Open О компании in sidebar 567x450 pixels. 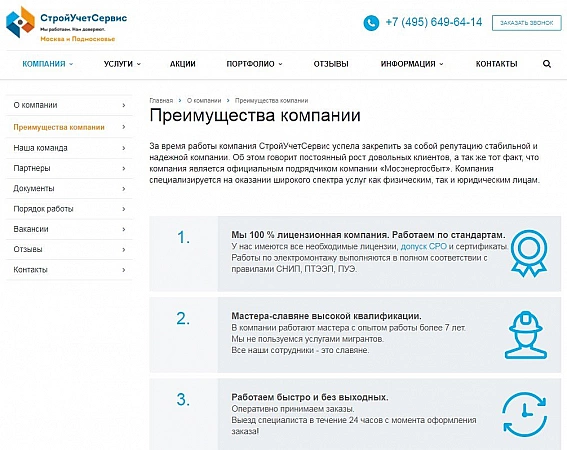coord(69,105)
